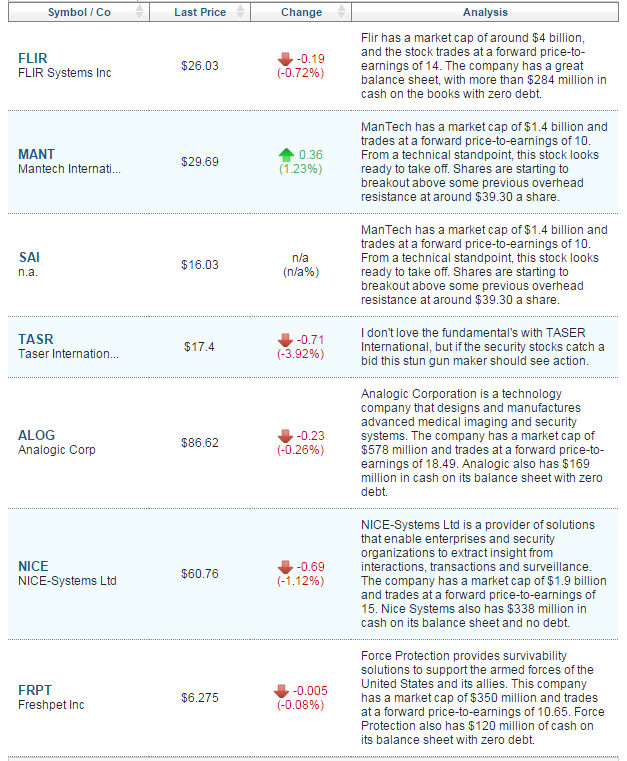The height and width of the screenshot is (761, 627).
Task: Click the red down arrow for FLIR
Action: pos(285,59)
